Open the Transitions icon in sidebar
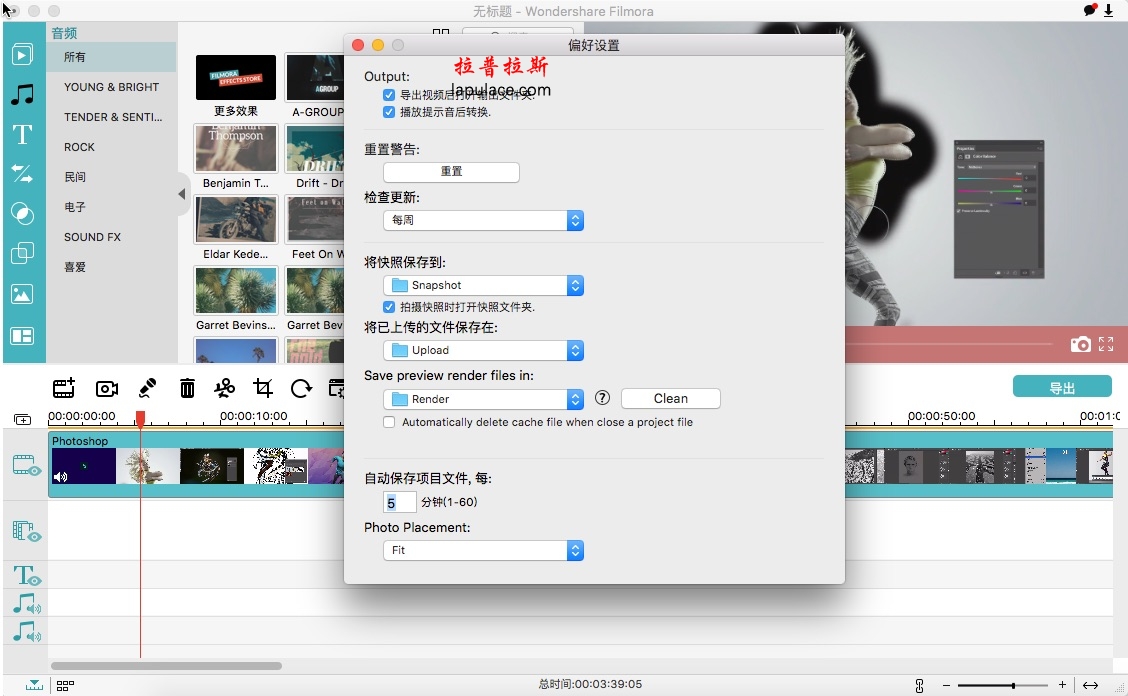 tap(22, 173)
